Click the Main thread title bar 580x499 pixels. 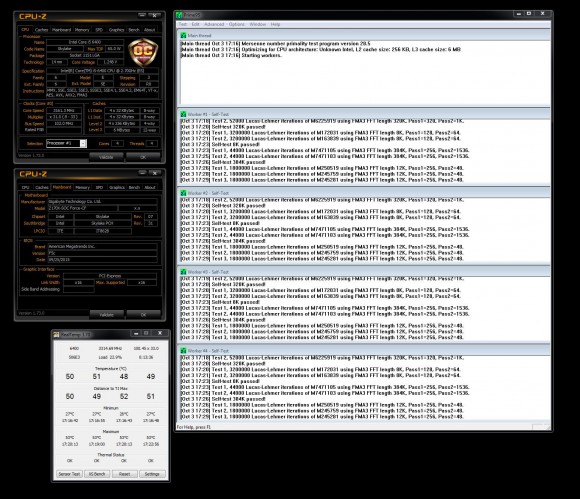pos(364,36)
